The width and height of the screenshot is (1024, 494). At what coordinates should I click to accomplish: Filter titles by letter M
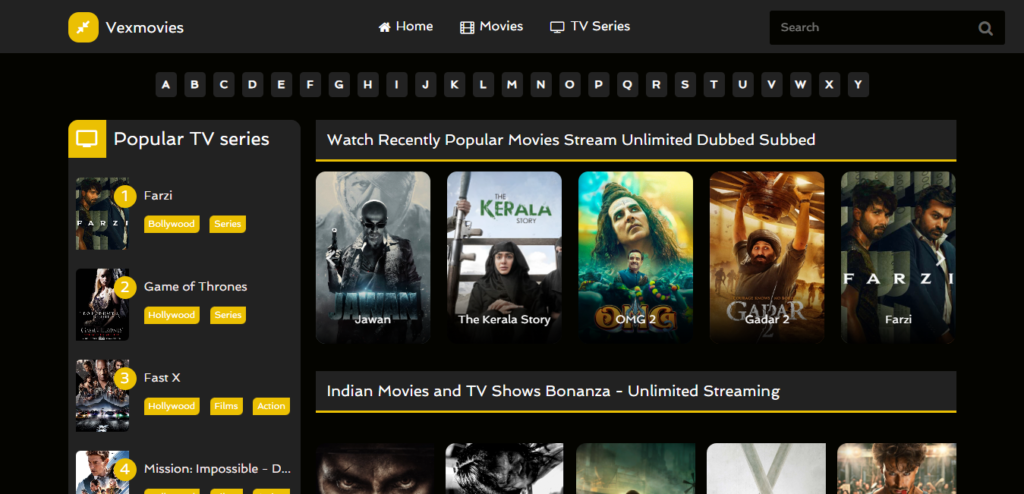click(512, 85)
